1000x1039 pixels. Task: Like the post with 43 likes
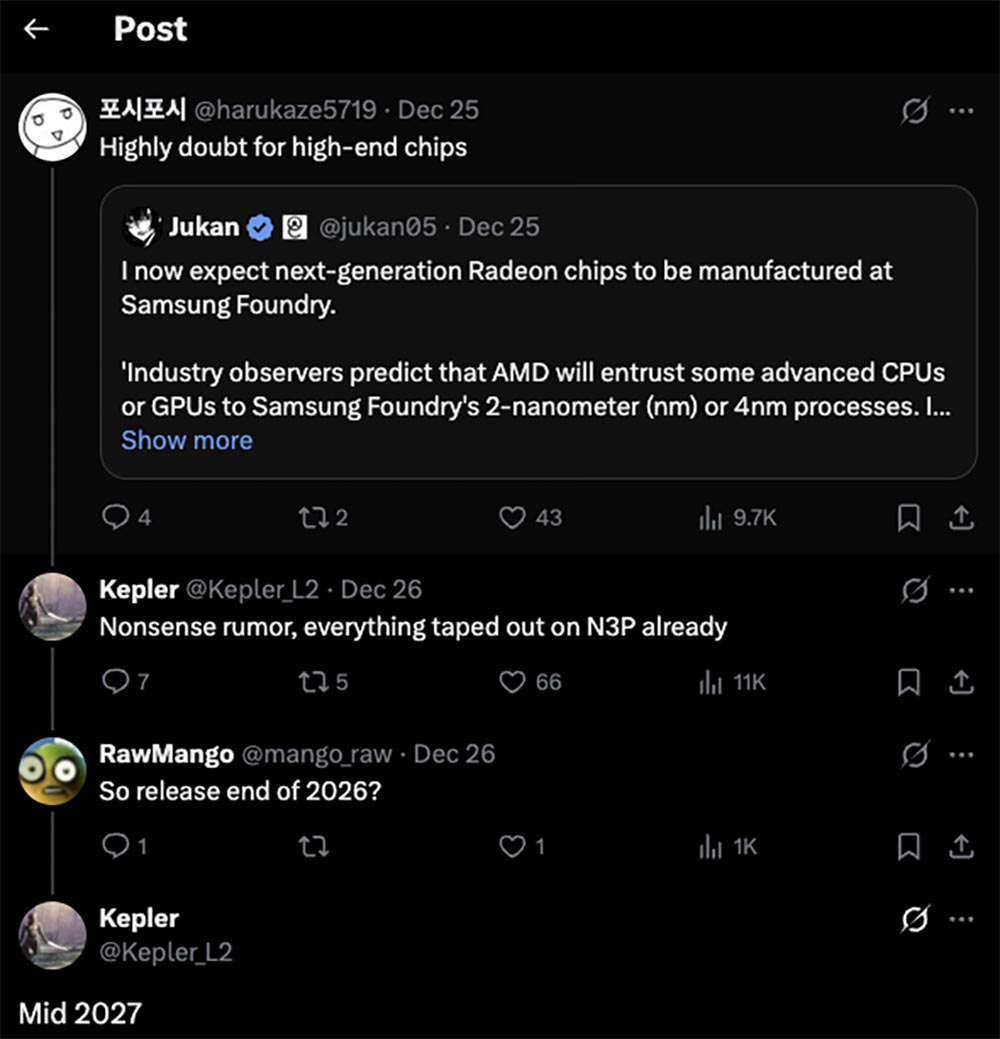[x=513, y=517]
